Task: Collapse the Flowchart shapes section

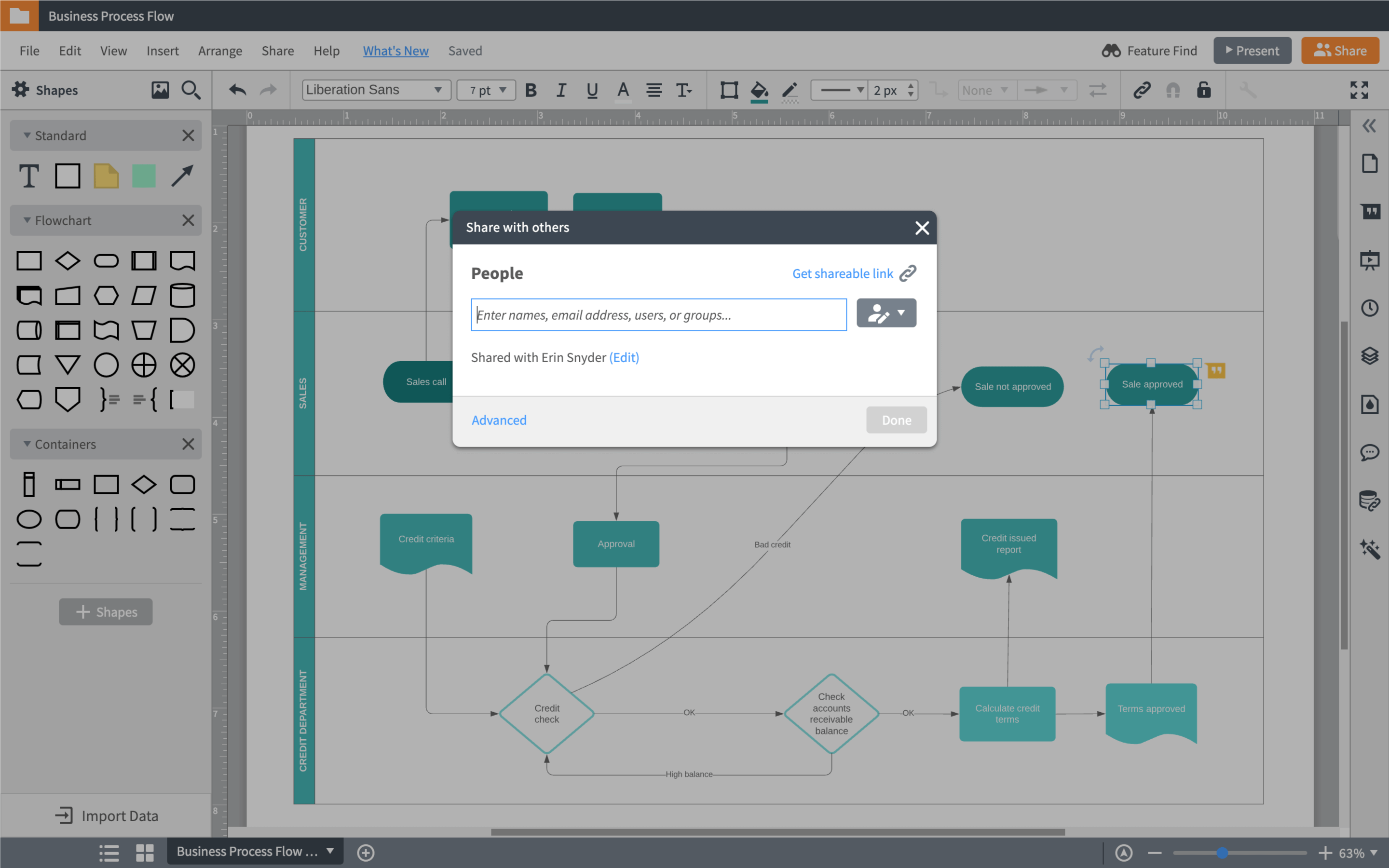Action: pos(27,220)
